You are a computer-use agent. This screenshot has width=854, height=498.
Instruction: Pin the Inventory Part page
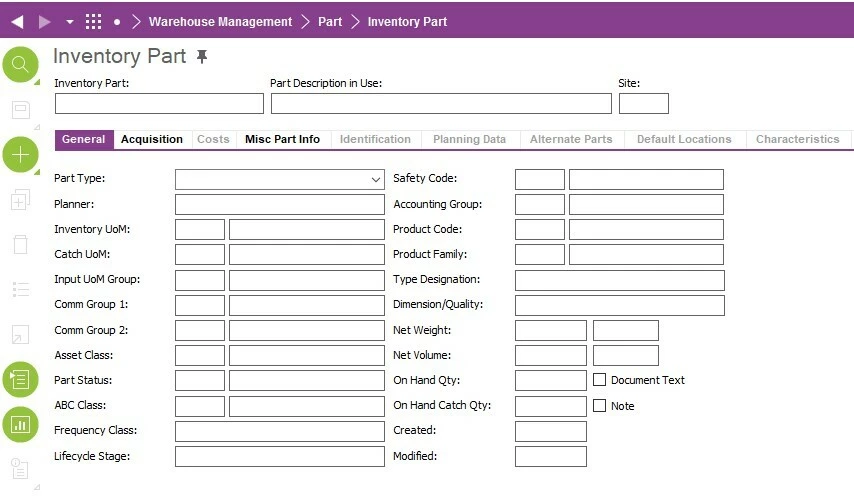pos(202,57)
